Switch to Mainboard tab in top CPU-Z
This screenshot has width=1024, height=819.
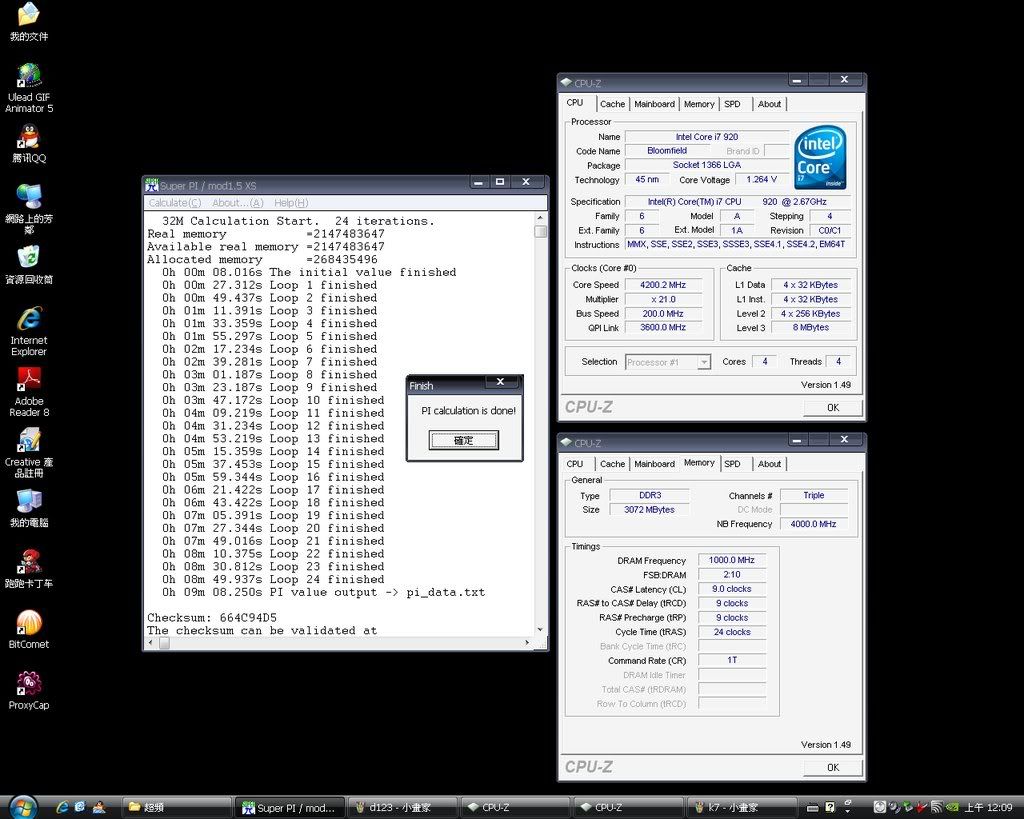pos(654,104)
